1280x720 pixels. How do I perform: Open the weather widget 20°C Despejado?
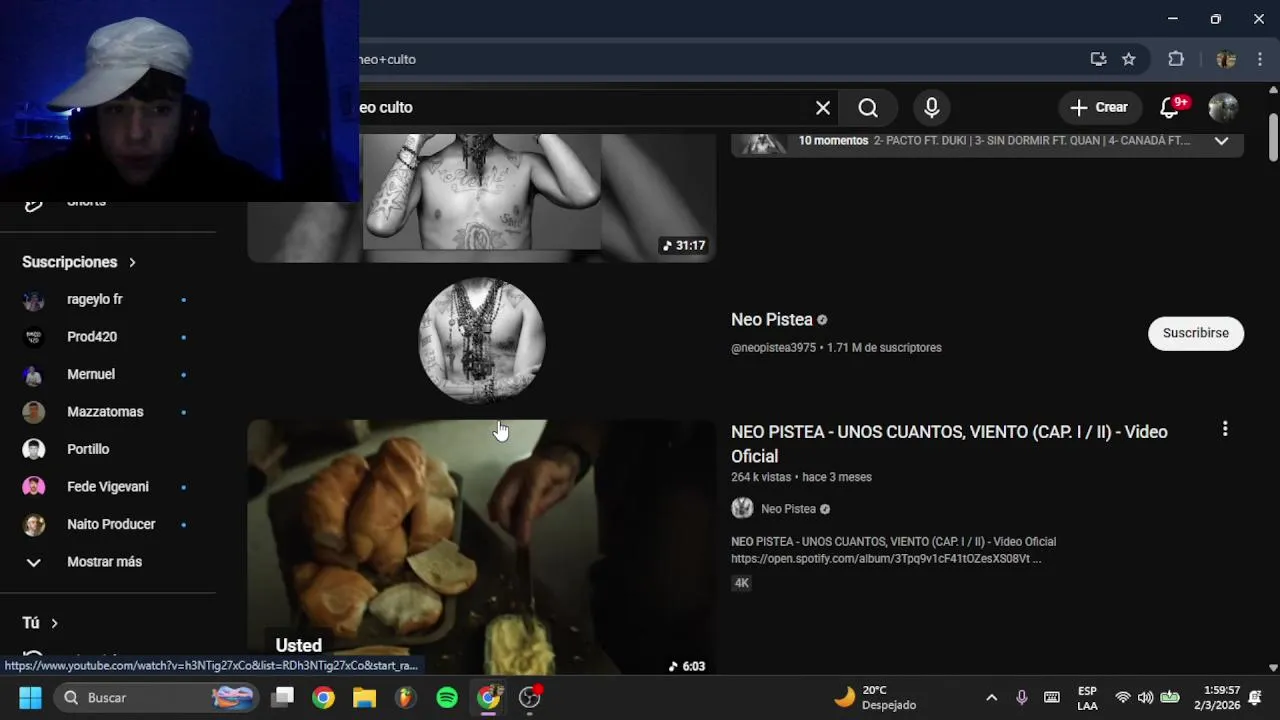(876, 697)
